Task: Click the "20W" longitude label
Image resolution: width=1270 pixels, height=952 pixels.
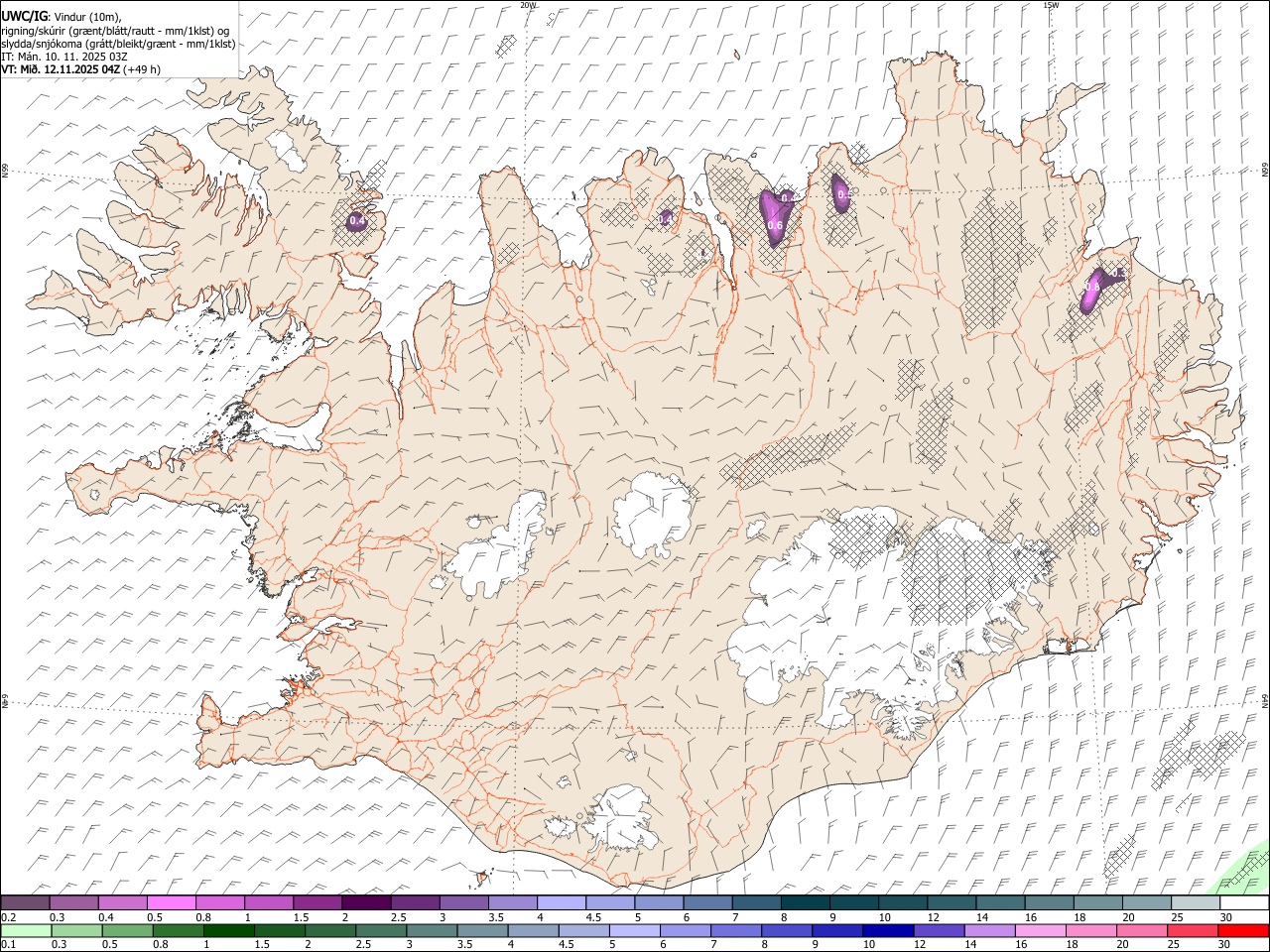Action: coord(528,5)
